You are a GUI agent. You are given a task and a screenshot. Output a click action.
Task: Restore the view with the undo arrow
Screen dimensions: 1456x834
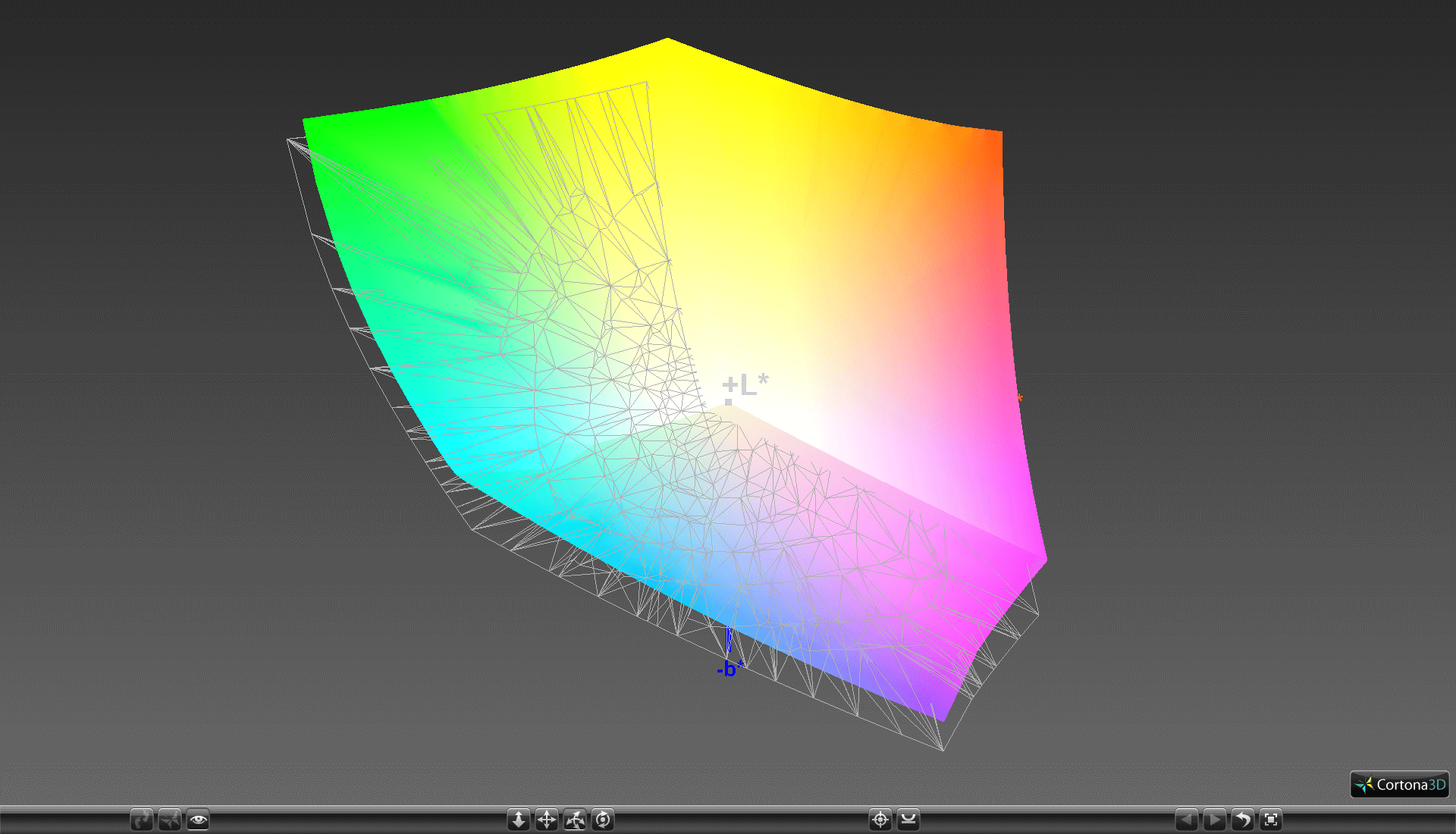tap(1243, 820)
